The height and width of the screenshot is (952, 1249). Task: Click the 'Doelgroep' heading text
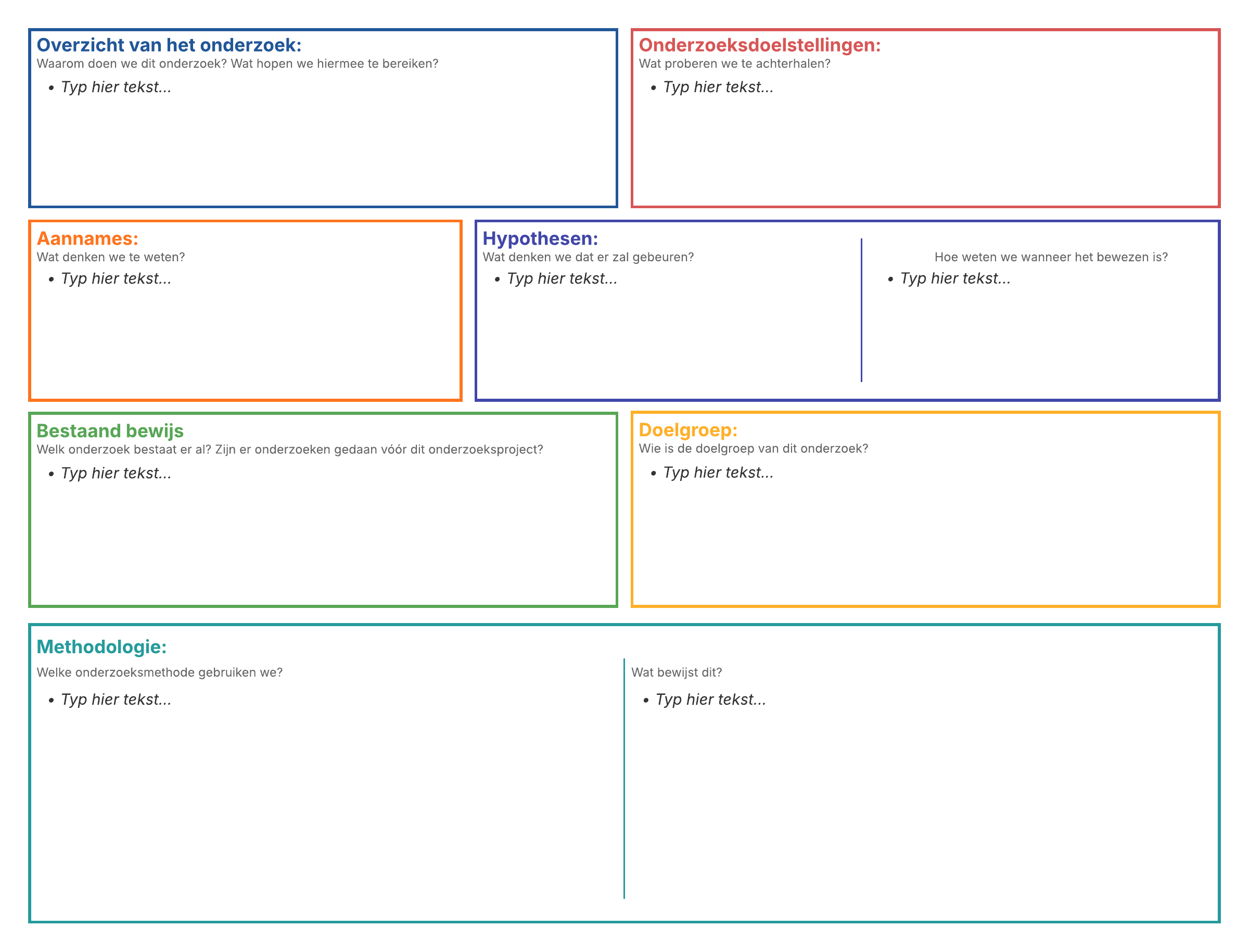[x=687, y=429]
